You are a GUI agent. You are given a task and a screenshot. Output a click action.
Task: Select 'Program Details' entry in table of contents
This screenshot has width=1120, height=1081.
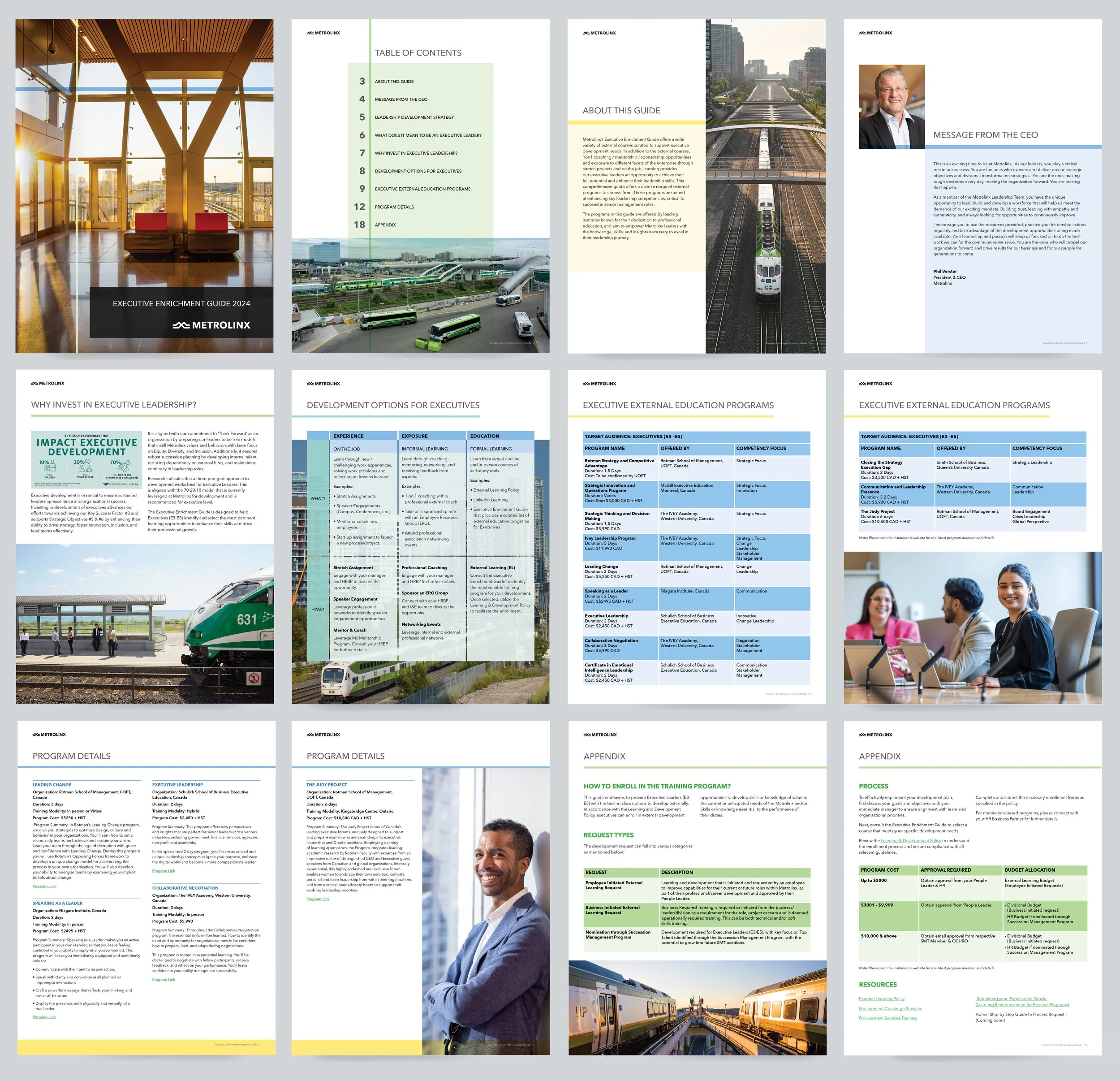394,207
